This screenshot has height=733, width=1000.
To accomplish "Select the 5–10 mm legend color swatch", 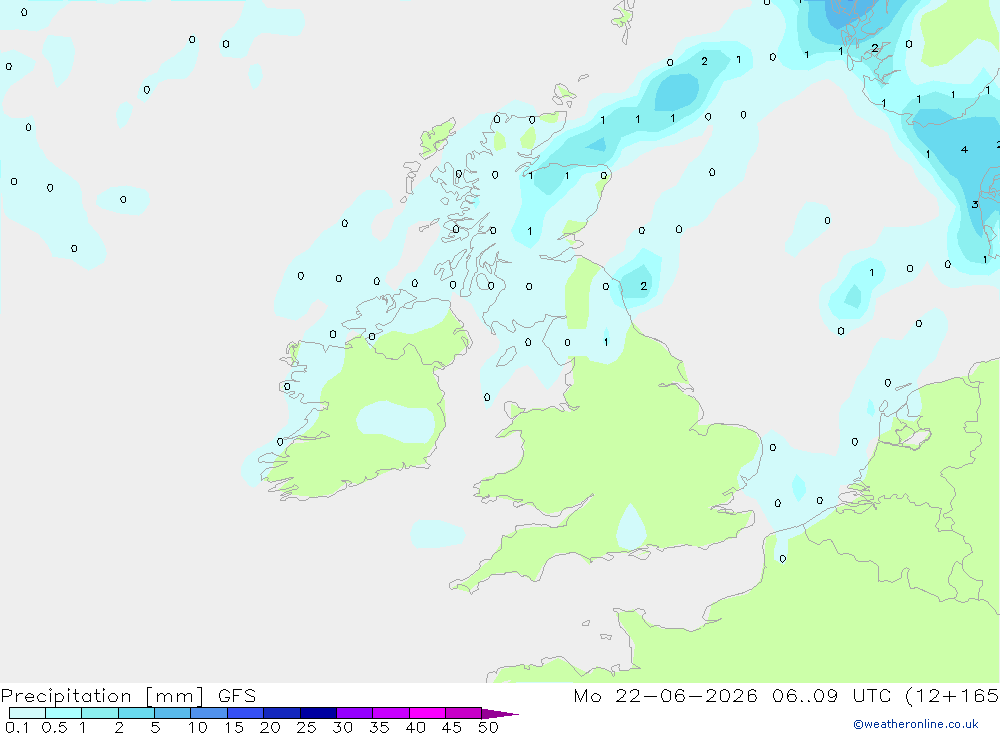I will tap(173, 713).
